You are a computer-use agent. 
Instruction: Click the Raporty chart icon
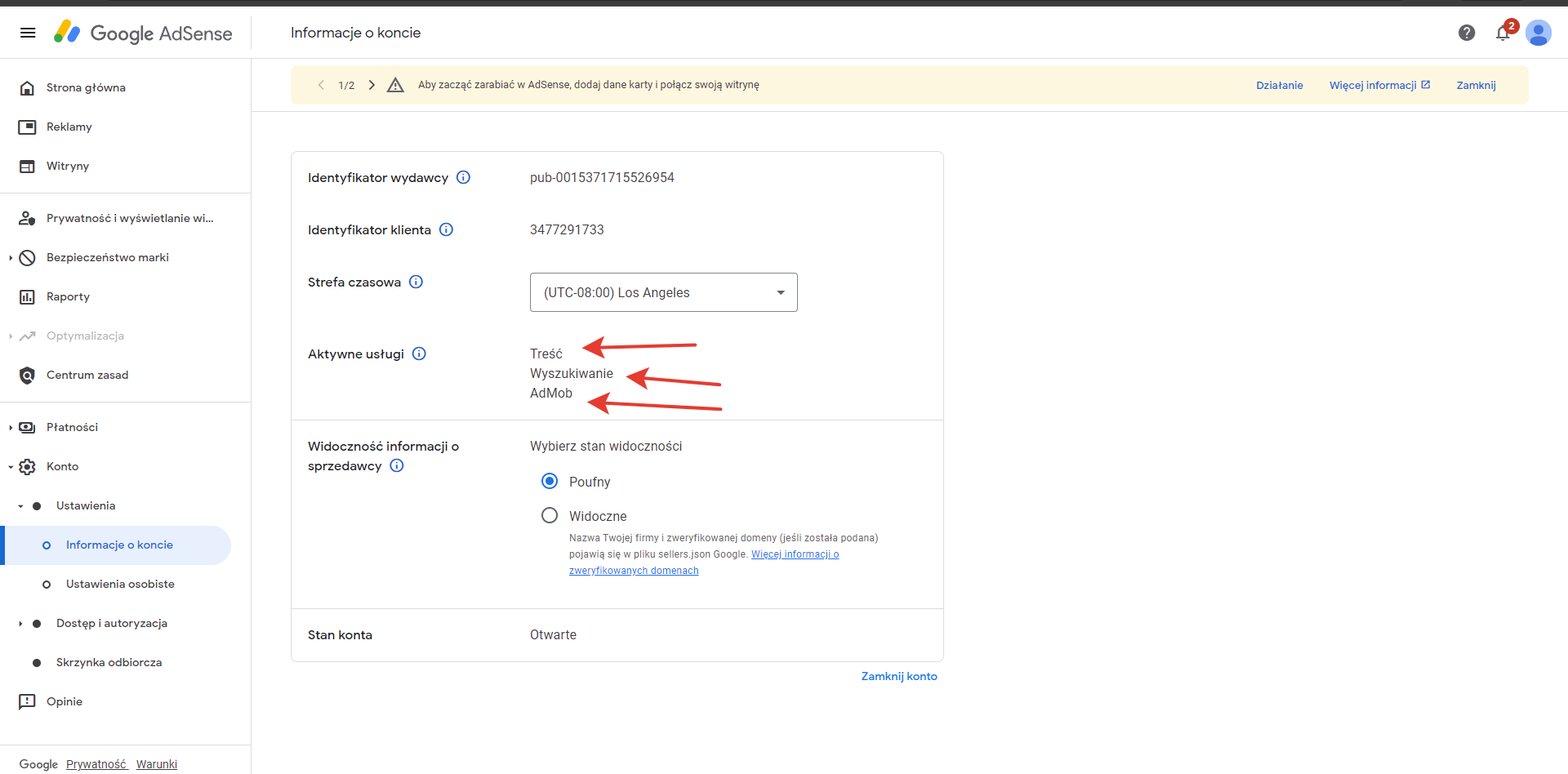point(27,296)
